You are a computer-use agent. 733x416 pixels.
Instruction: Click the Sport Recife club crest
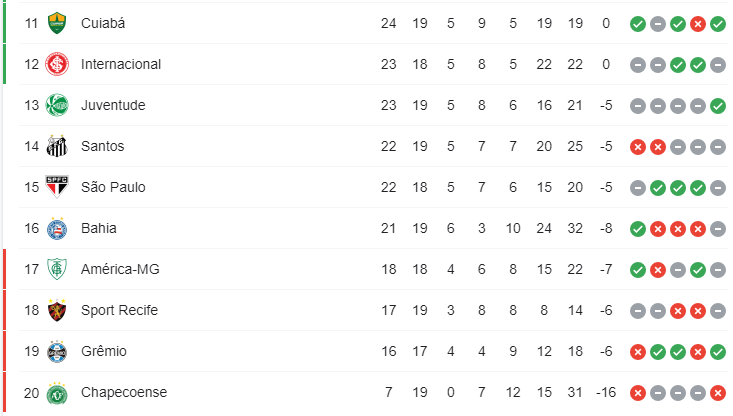(x=57, y=310)
